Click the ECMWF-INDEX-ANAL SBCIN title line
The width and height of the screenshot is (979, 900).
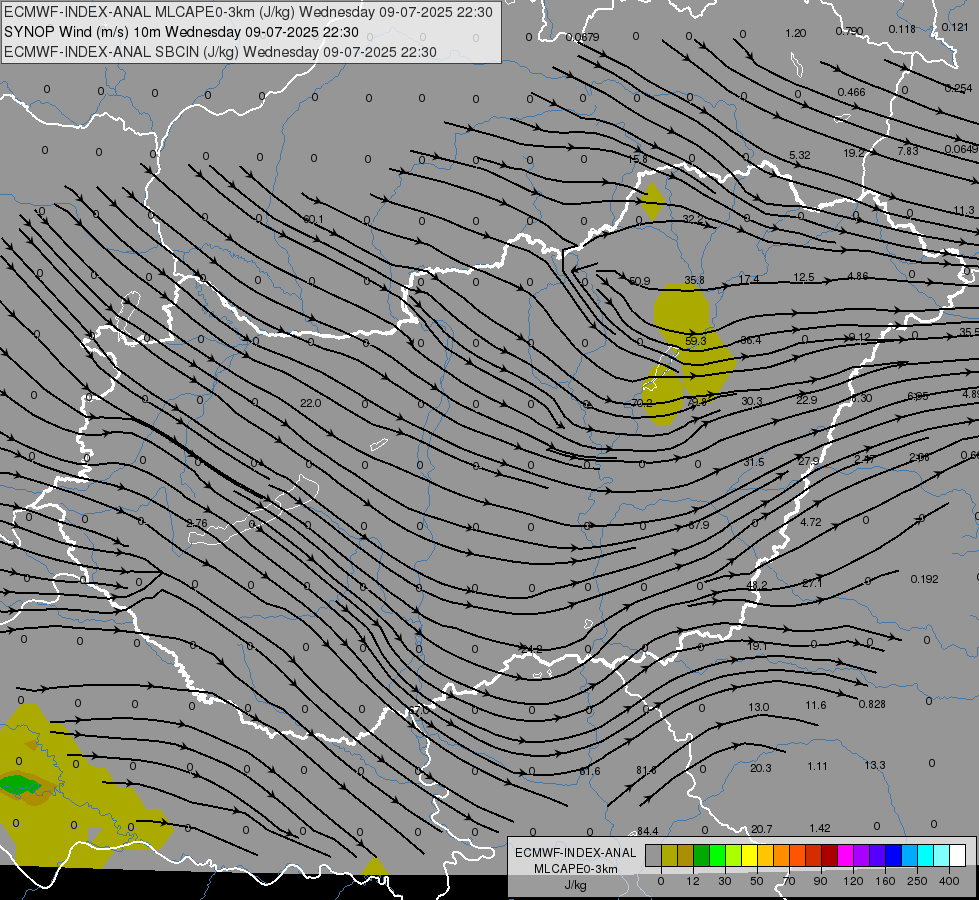pos(220,52)
